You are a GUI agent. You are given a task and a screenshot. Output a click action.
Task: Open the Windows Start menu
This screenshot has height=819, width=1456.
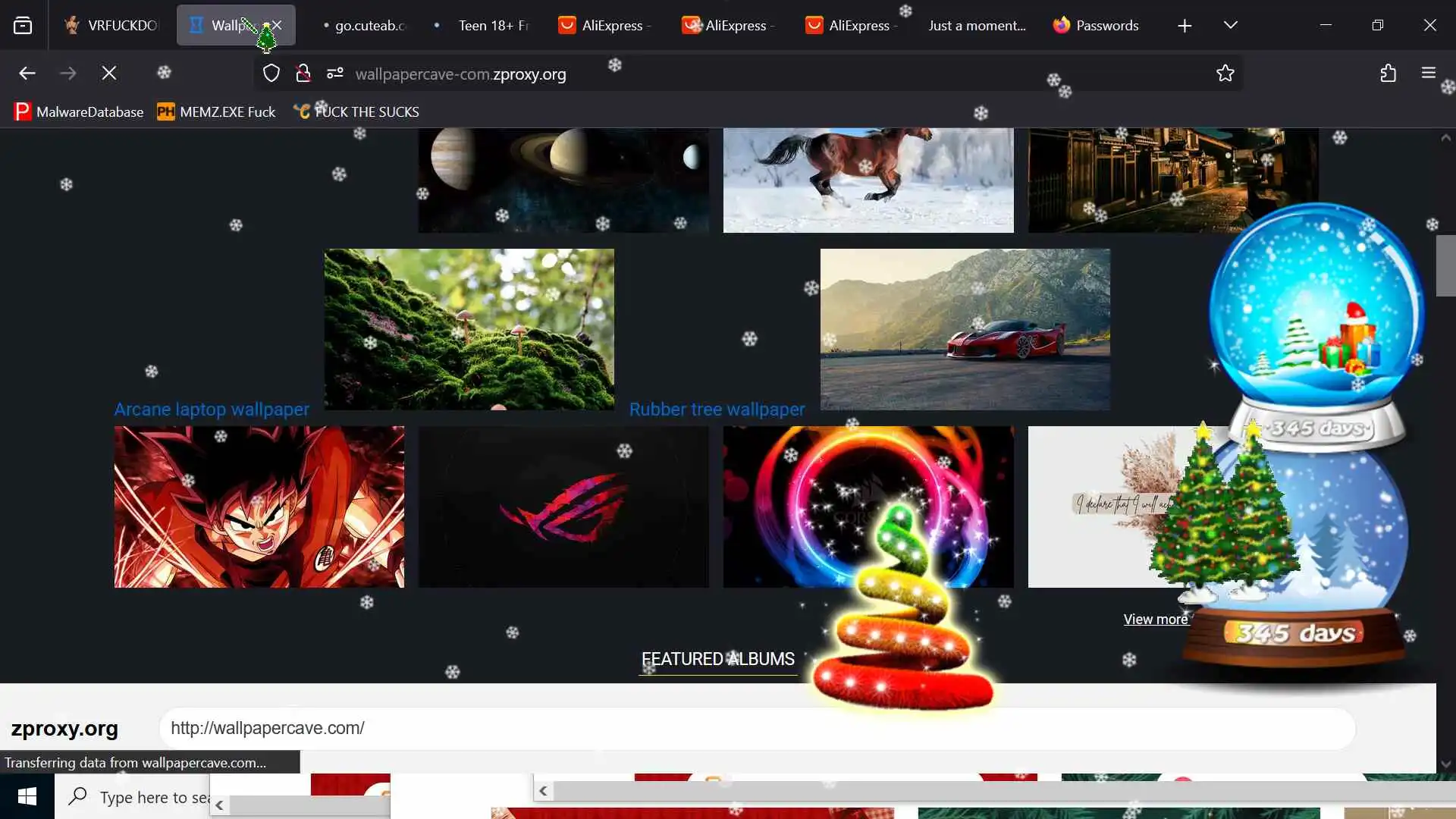coord(27,796)
